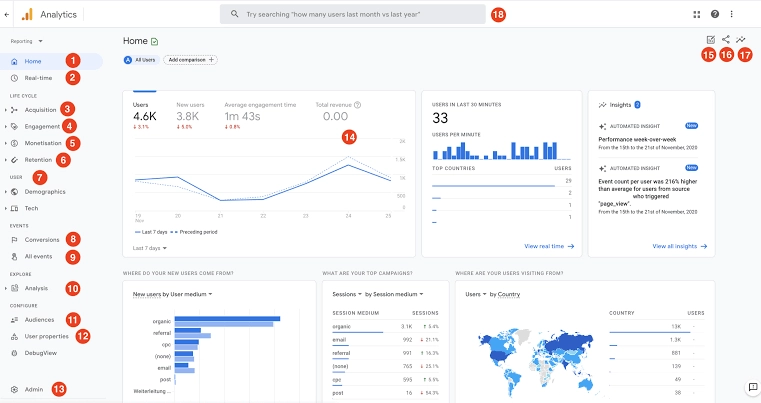
Task: Click the users per minute bar chart
Action: pos(501,151)
